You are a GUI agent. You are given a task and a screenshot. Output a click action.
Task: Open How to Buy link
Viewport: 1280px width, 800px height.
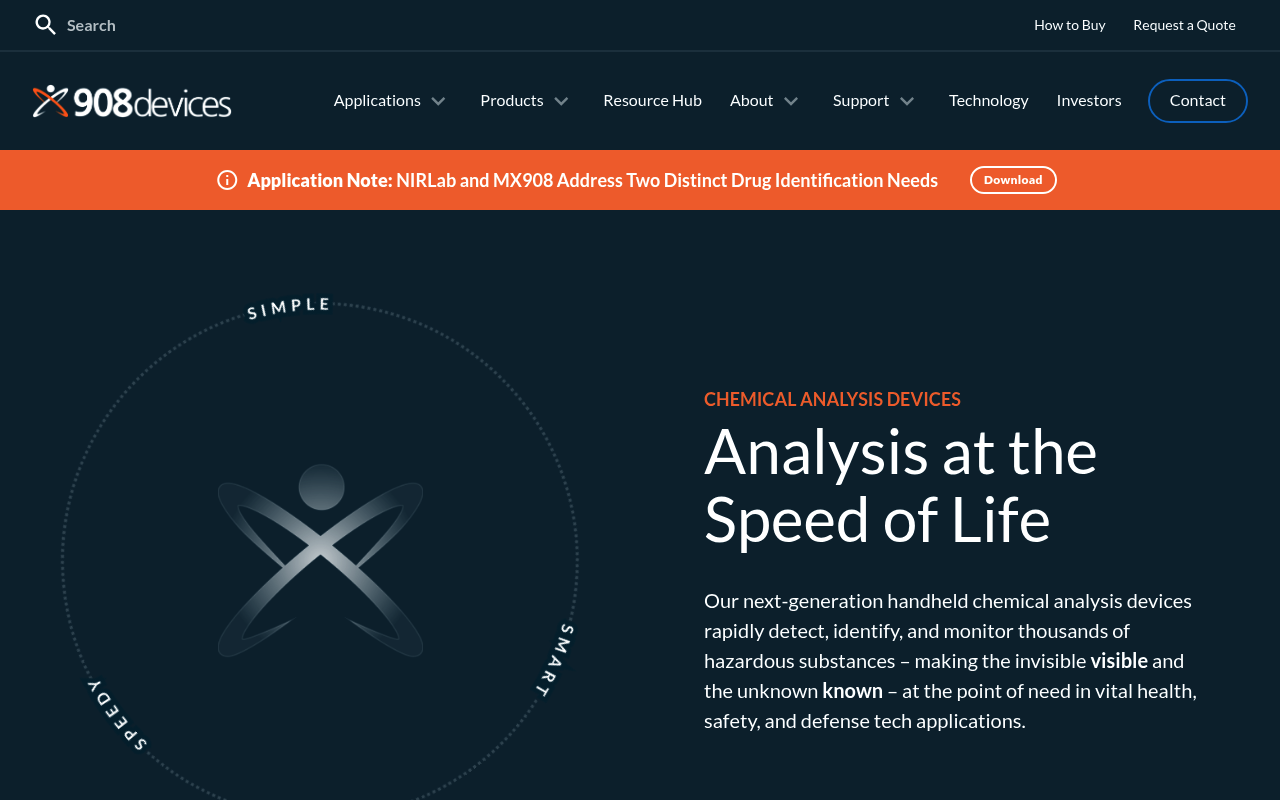click(x=1070, y=25)
